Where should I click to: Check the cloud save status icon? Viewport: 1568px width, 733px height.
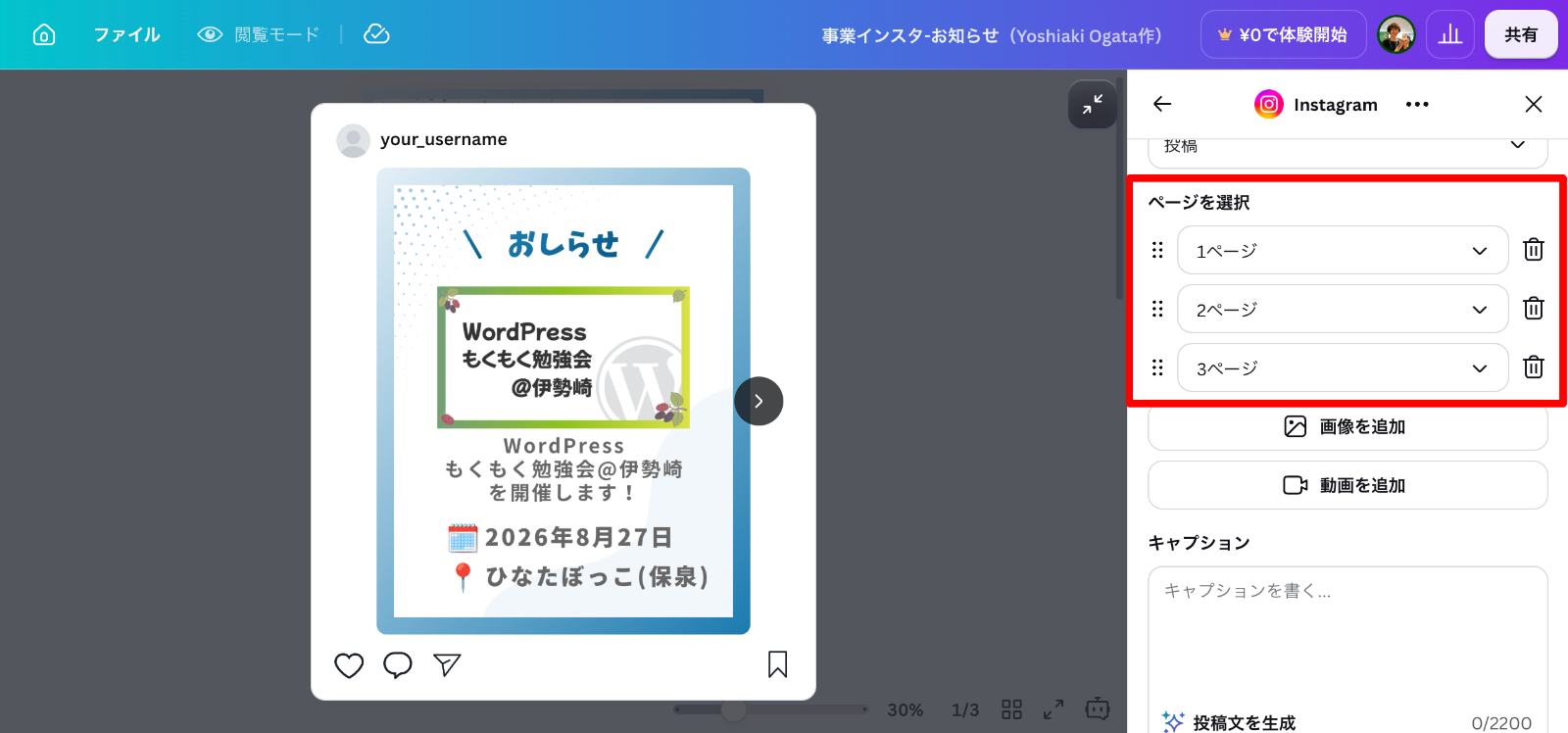click(376, 35)
